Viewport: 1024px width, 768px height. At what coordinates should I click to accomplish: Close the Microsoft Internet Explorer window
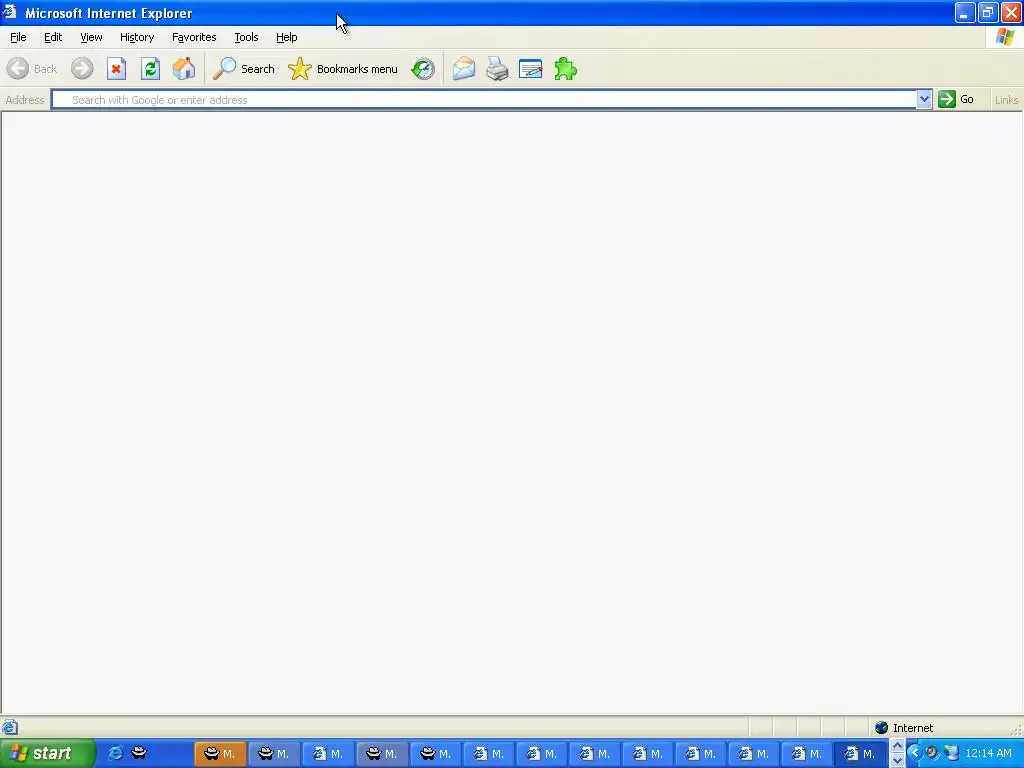pyautogui.click(x=1011, y=12)
